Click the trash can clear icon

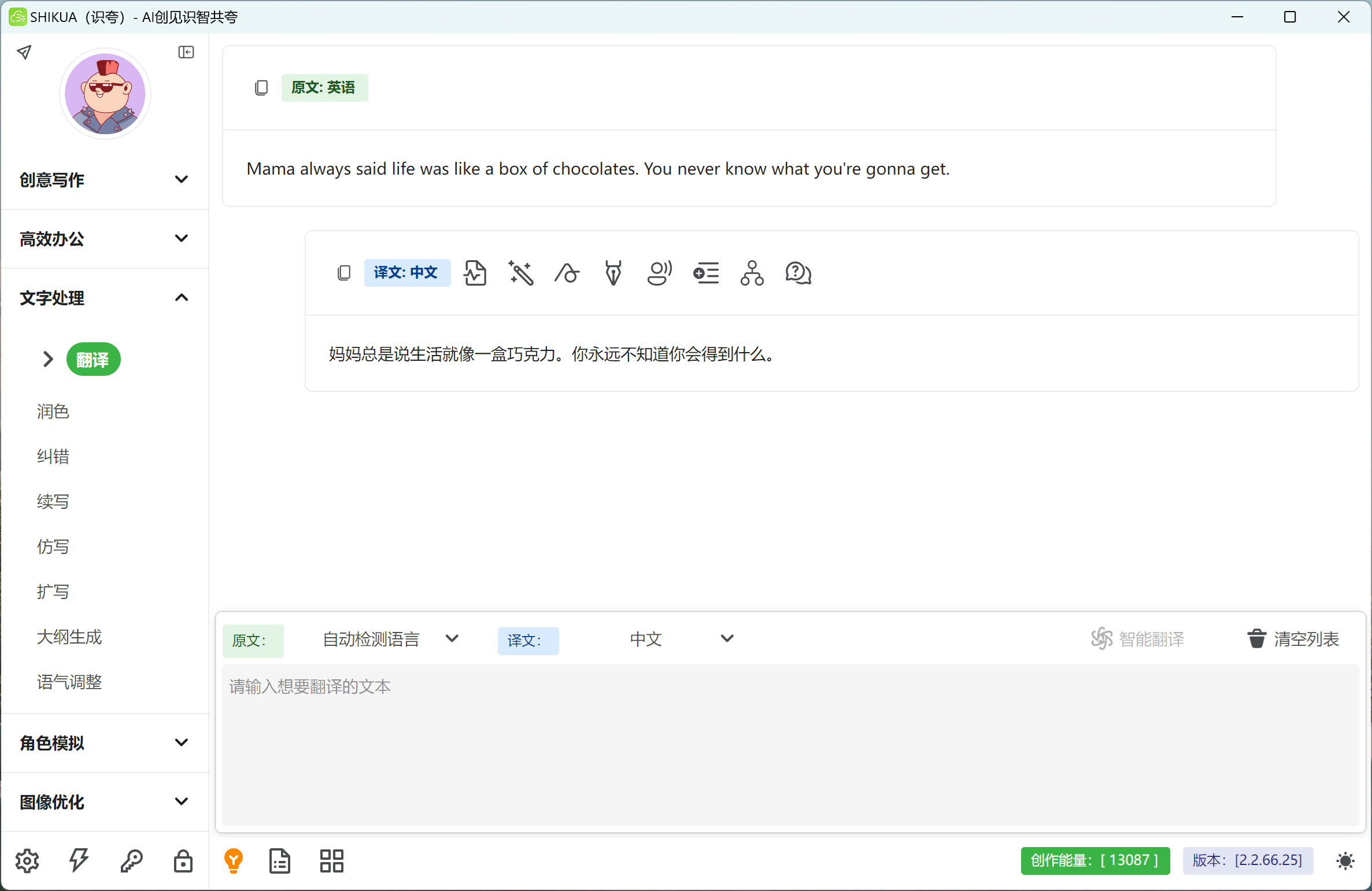coord(1257,639)
